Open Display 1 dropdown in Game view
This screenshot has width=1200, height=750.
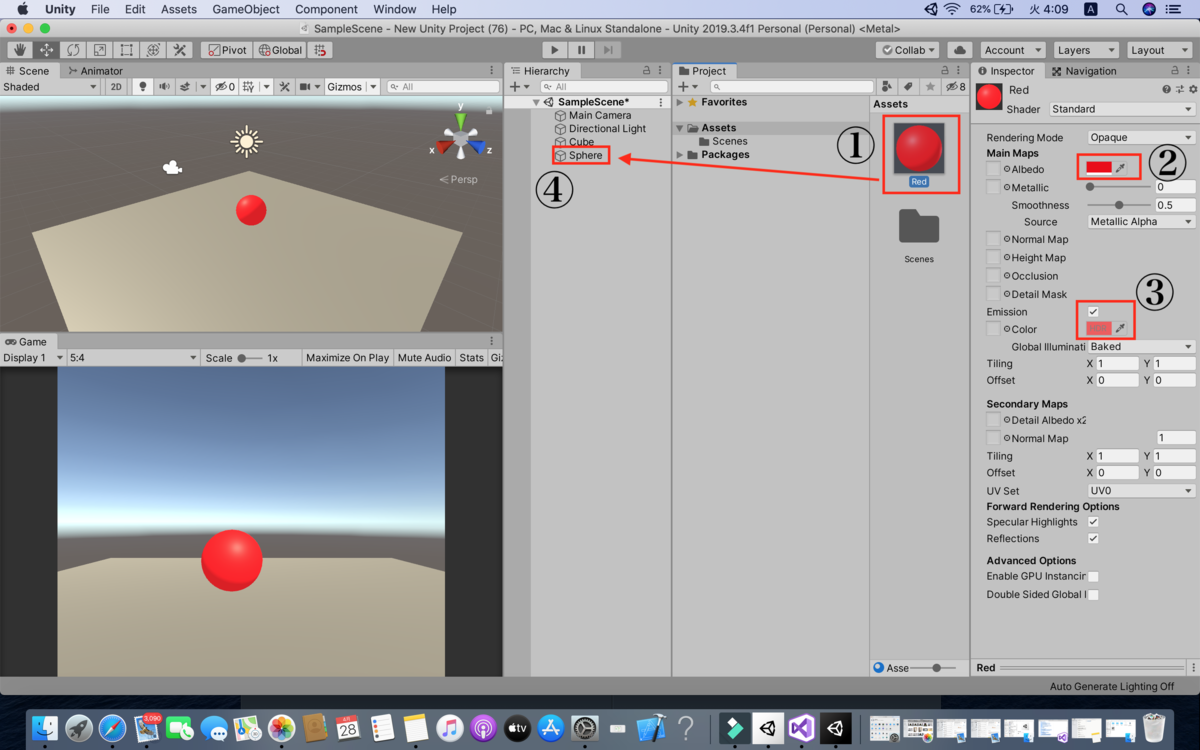tap(33, 358)
